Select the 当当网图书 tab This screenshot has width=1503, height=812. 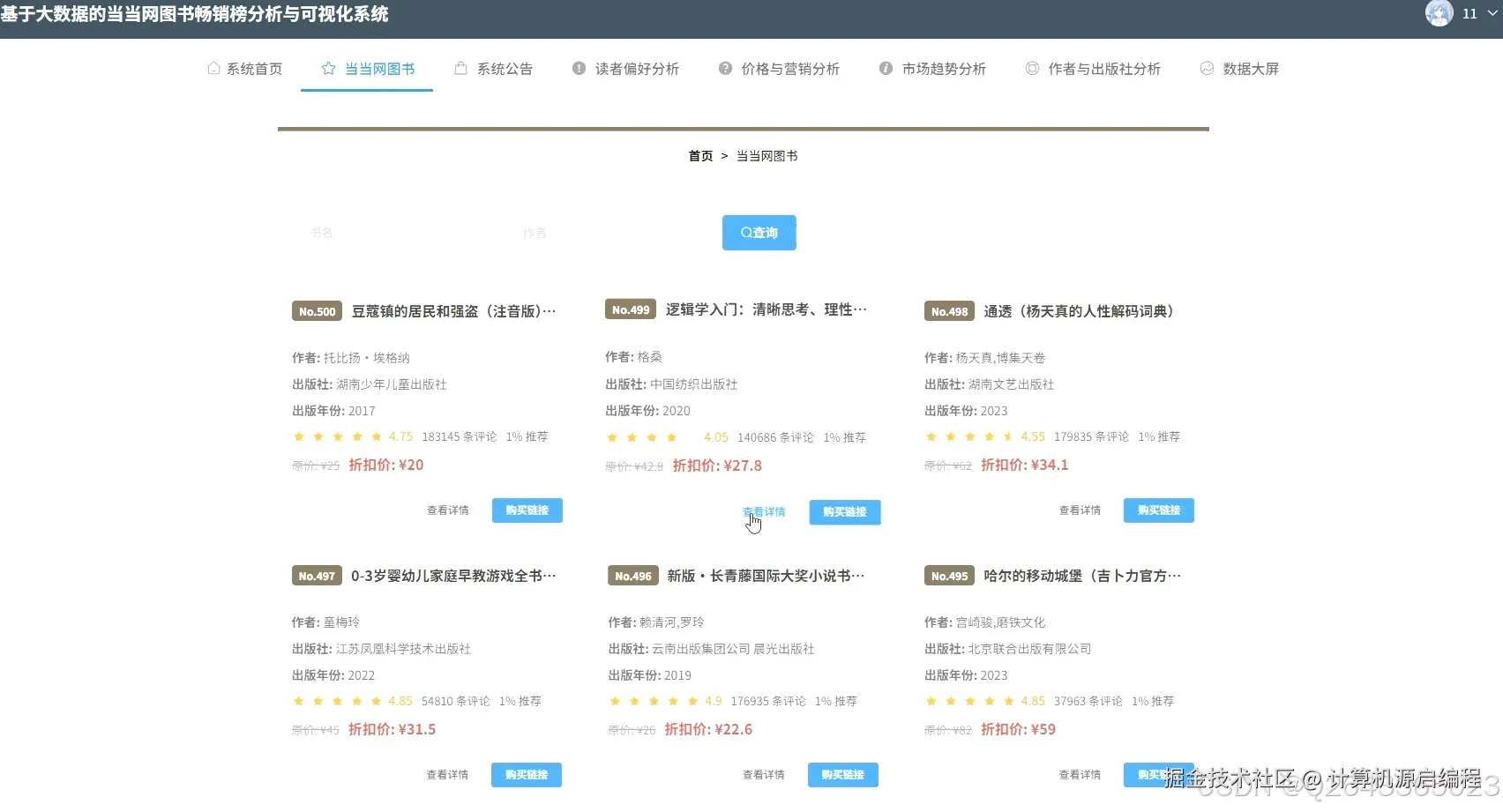point(367,69)
